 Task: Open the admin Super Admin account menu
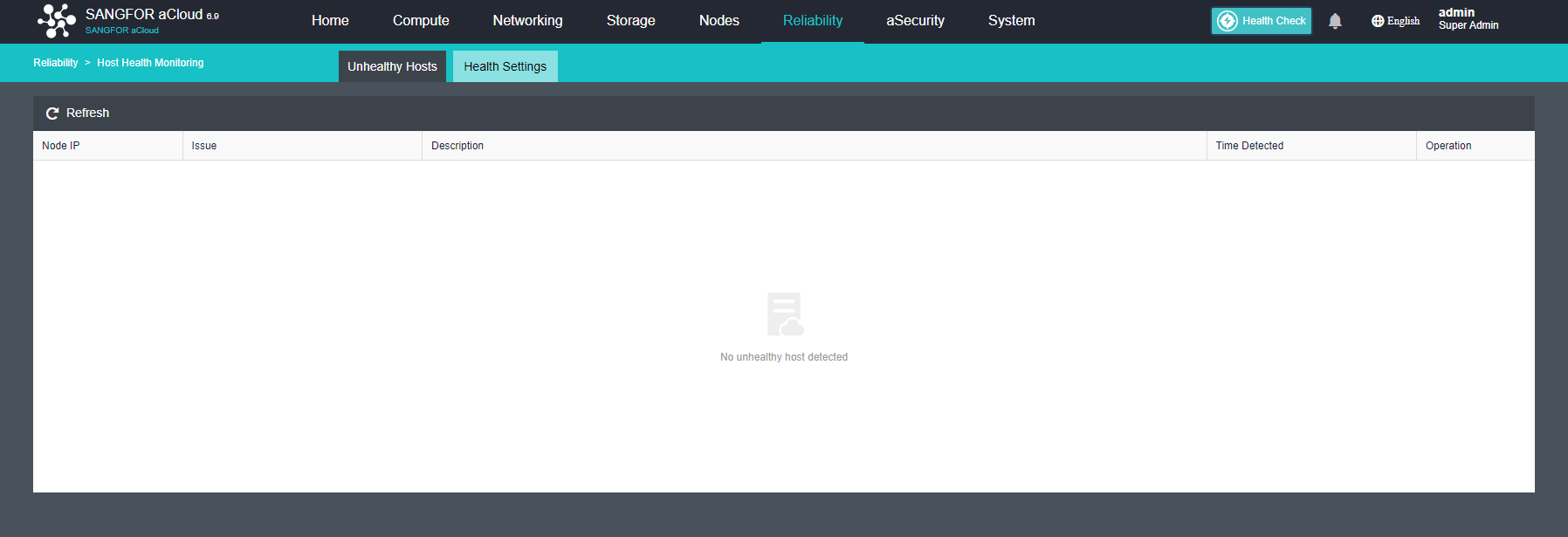pyautogui.click(x=1468, y=19)
